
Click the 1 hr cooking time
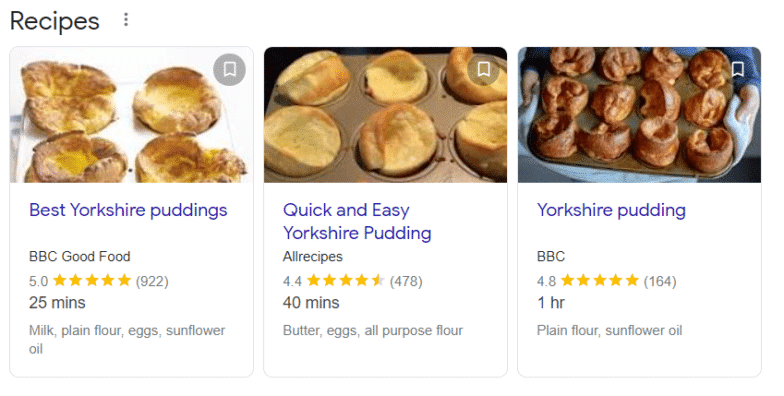pyautogui.click(x=550, y=302)
